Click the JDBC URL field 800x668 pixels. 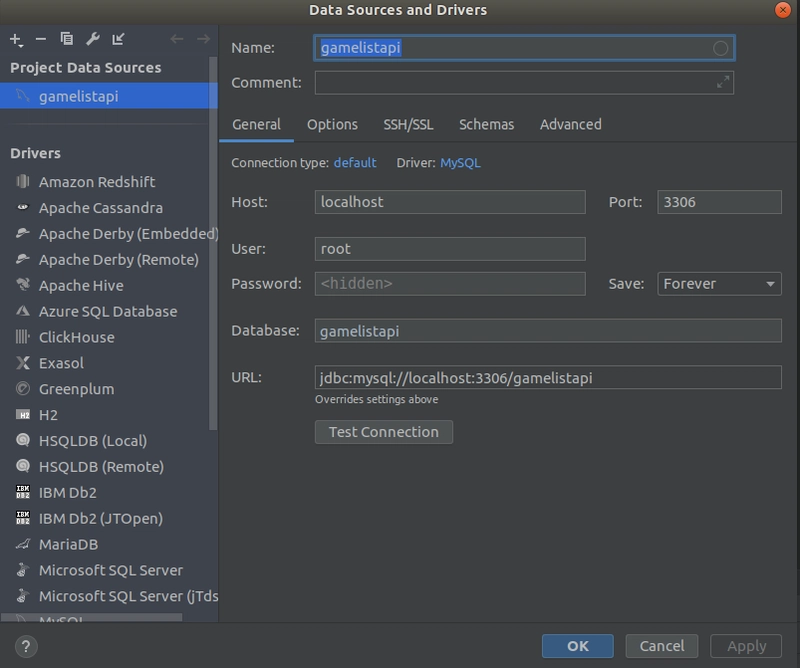[x=548, y=378]
